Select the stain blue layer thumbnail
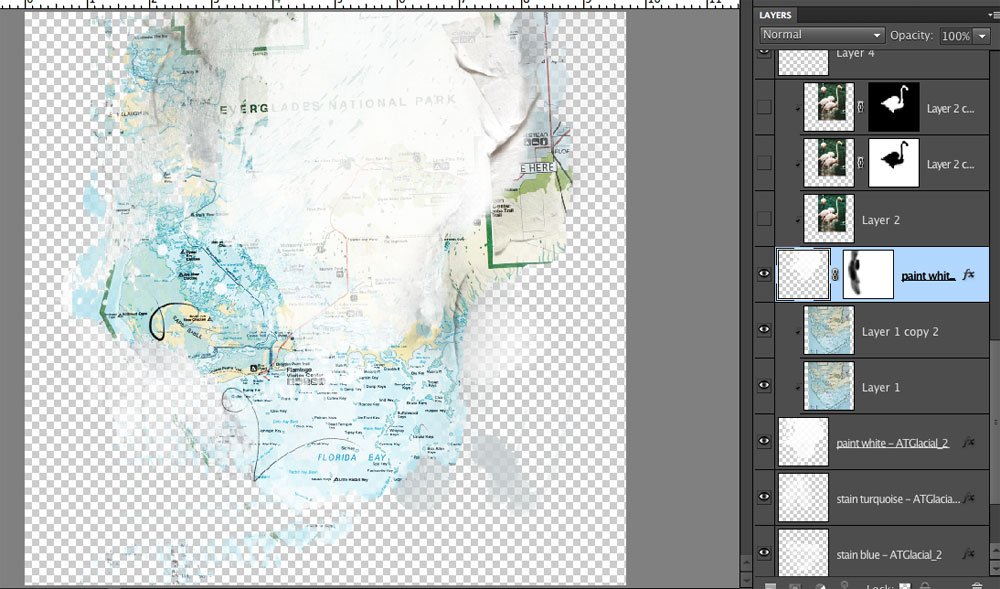Image resolution: width=1000 pixels, height=589 pixels. click(x=804, y=552)
